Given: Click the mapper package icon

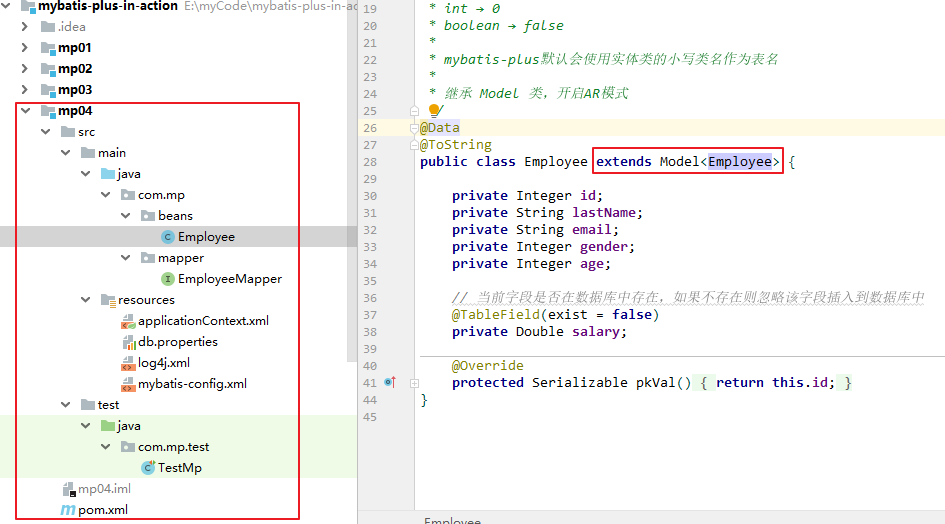Looking at the screenshot, I should pyautogui.click(x=148, y=258).
